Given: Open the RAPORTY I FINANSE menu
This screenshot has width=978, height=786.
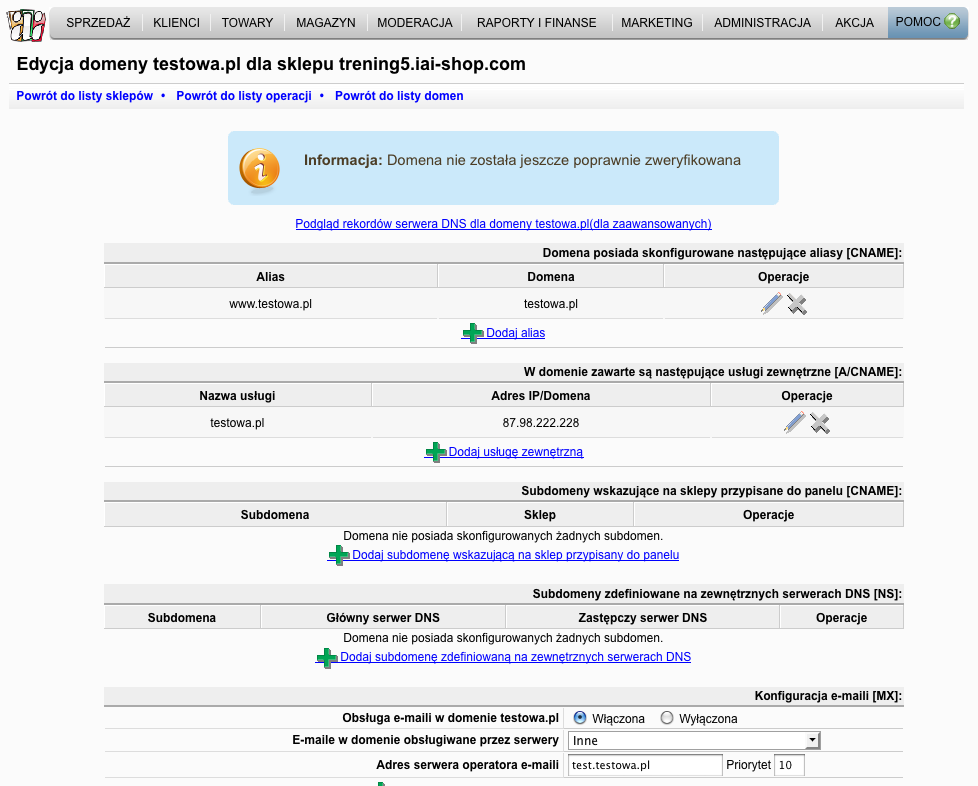Looking at the screenshot, I should tap(536, 22).
